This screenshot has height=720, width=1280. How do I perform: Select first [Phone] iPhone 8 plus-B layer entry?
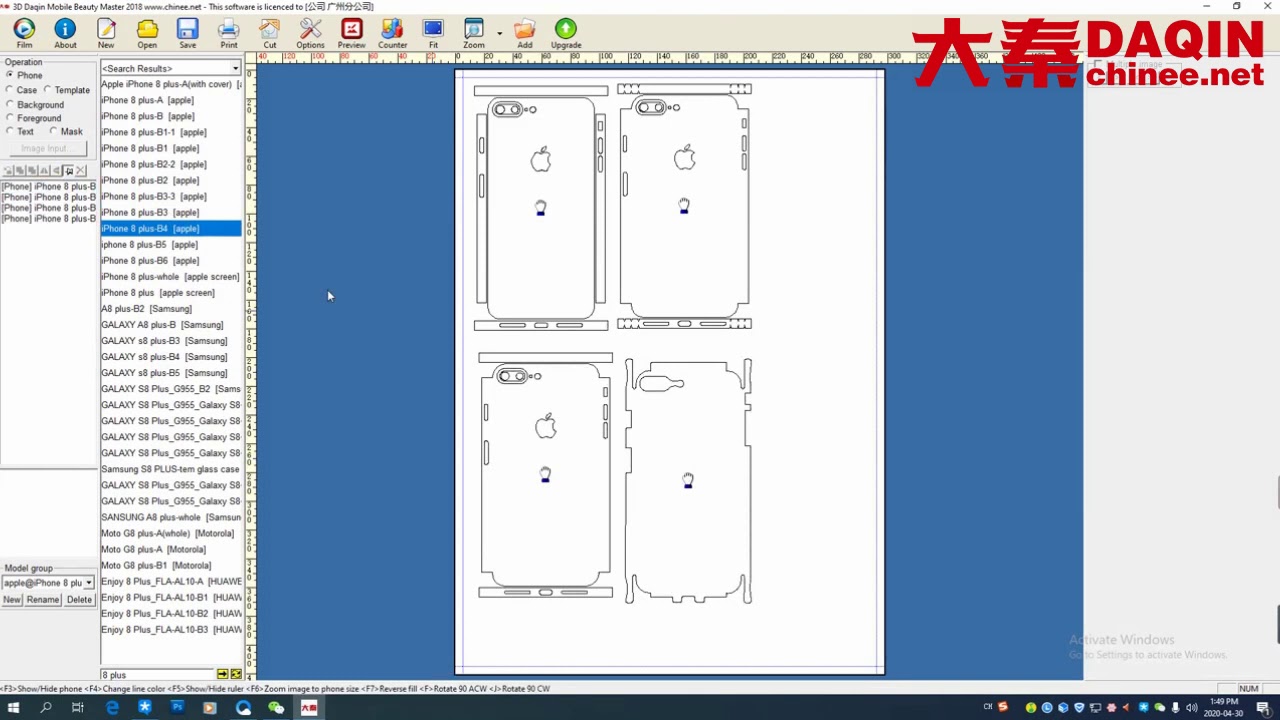[49, 187]
